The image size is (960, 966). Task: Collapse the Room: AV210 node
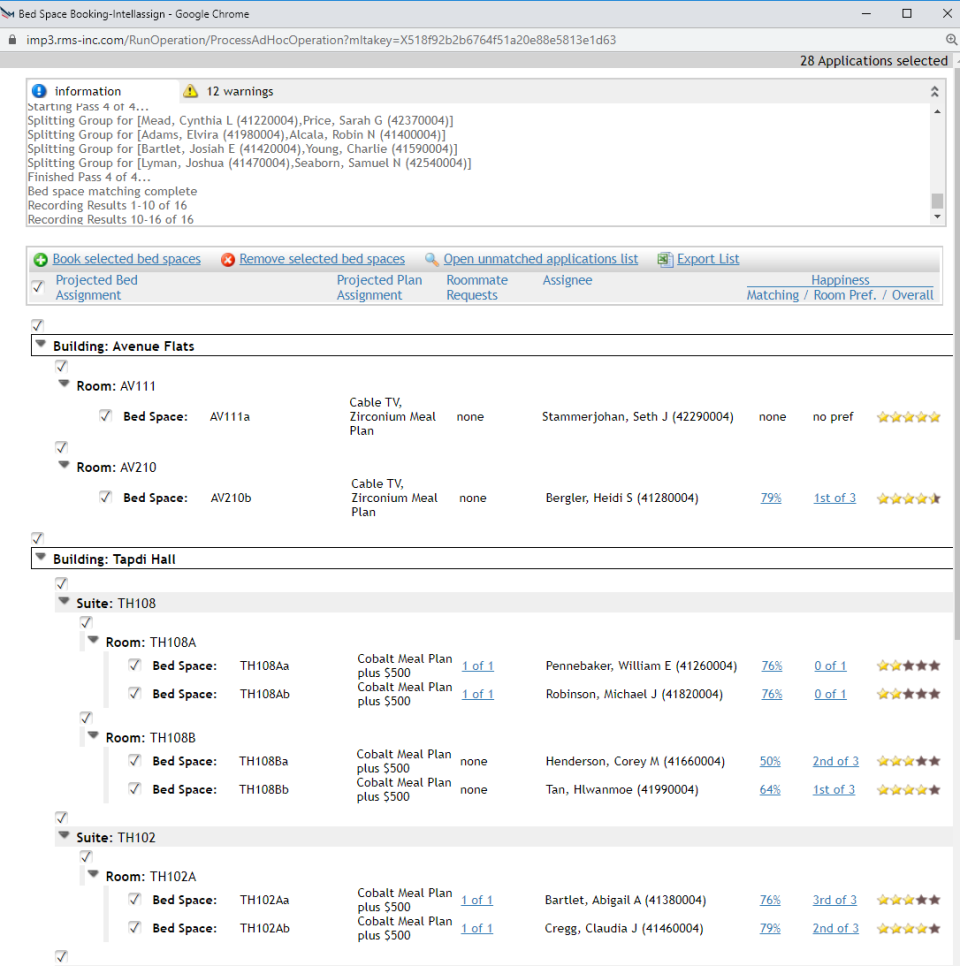[63, 465]
